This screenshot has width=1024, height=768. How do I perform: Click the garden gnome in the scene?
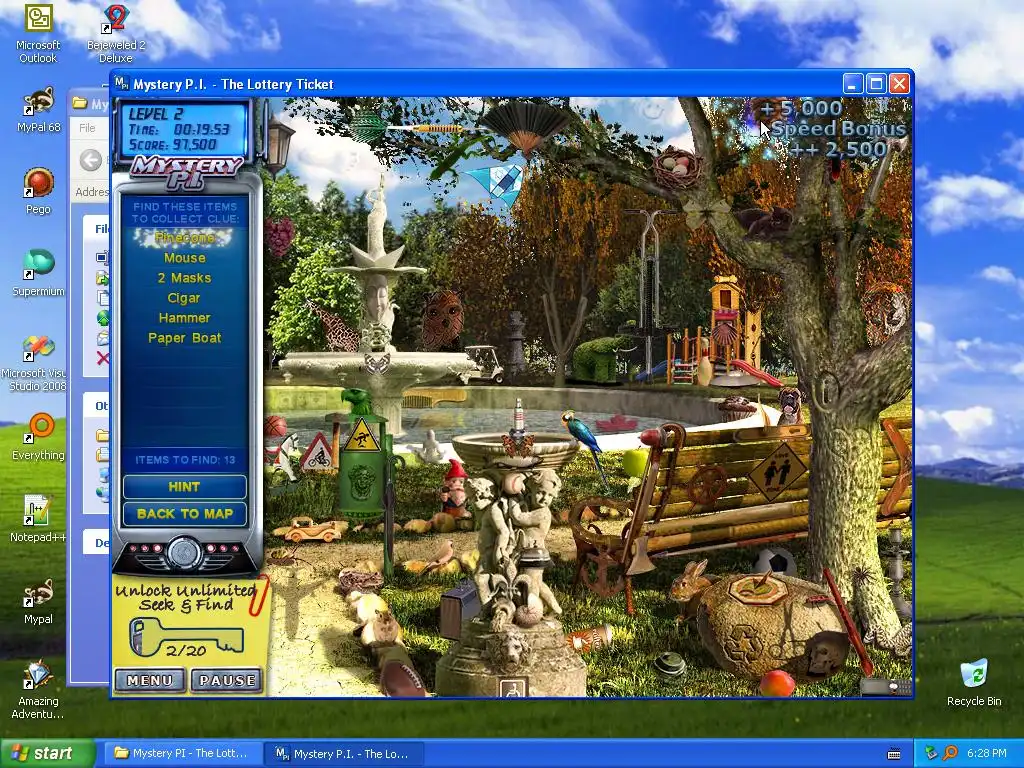(453, 488)
